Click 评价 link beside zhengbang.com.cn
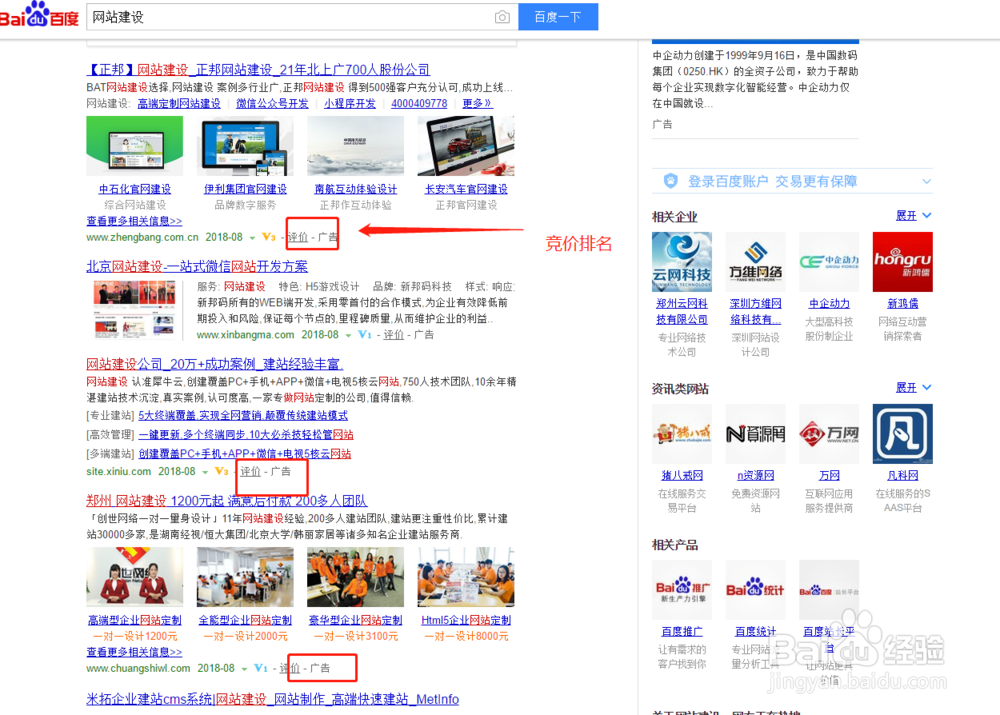The width and height of the screenshot is (1000, 715). click(297, 237)
